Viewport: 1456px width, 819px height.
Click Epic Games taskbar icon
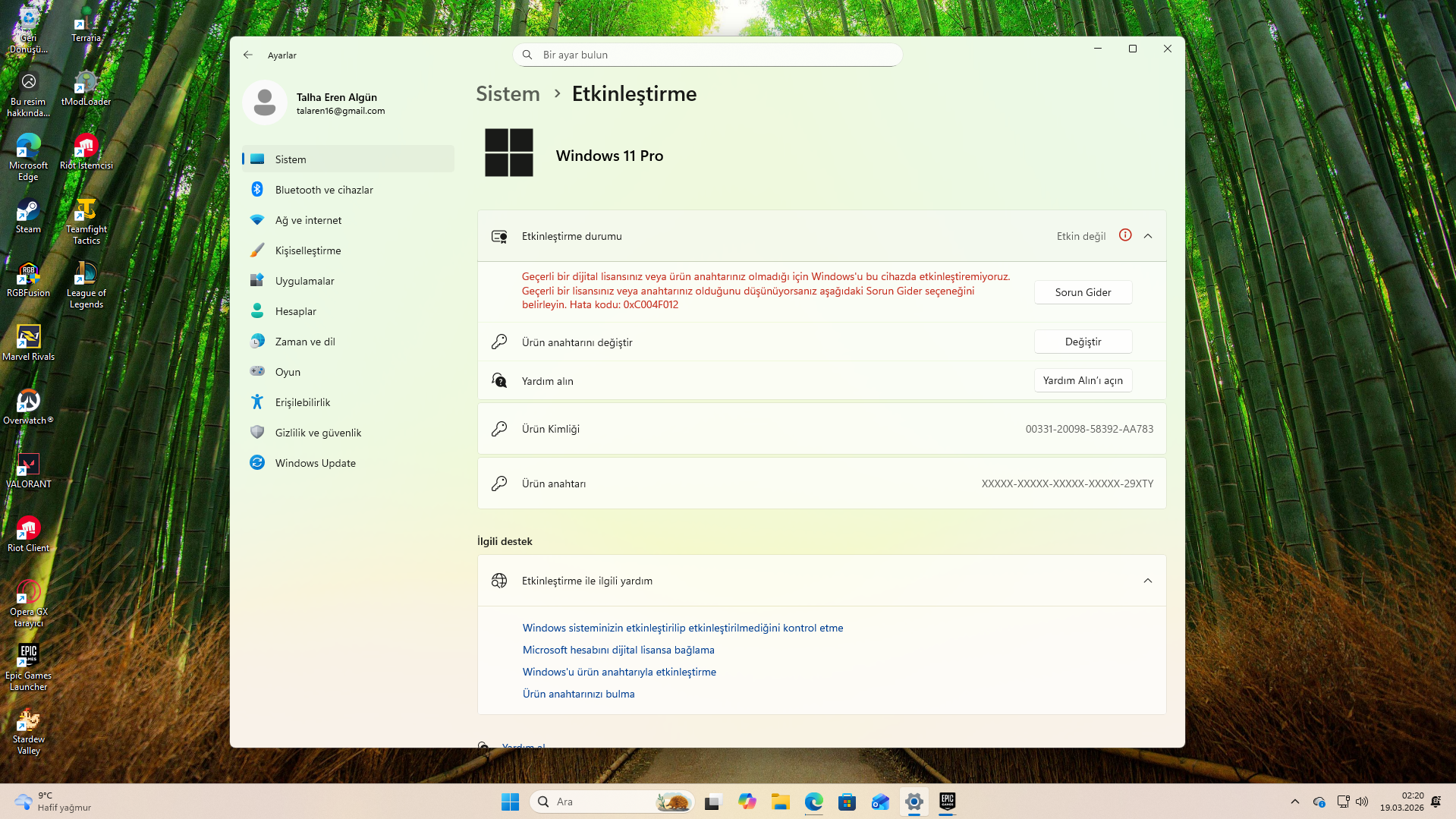[947, 802]
